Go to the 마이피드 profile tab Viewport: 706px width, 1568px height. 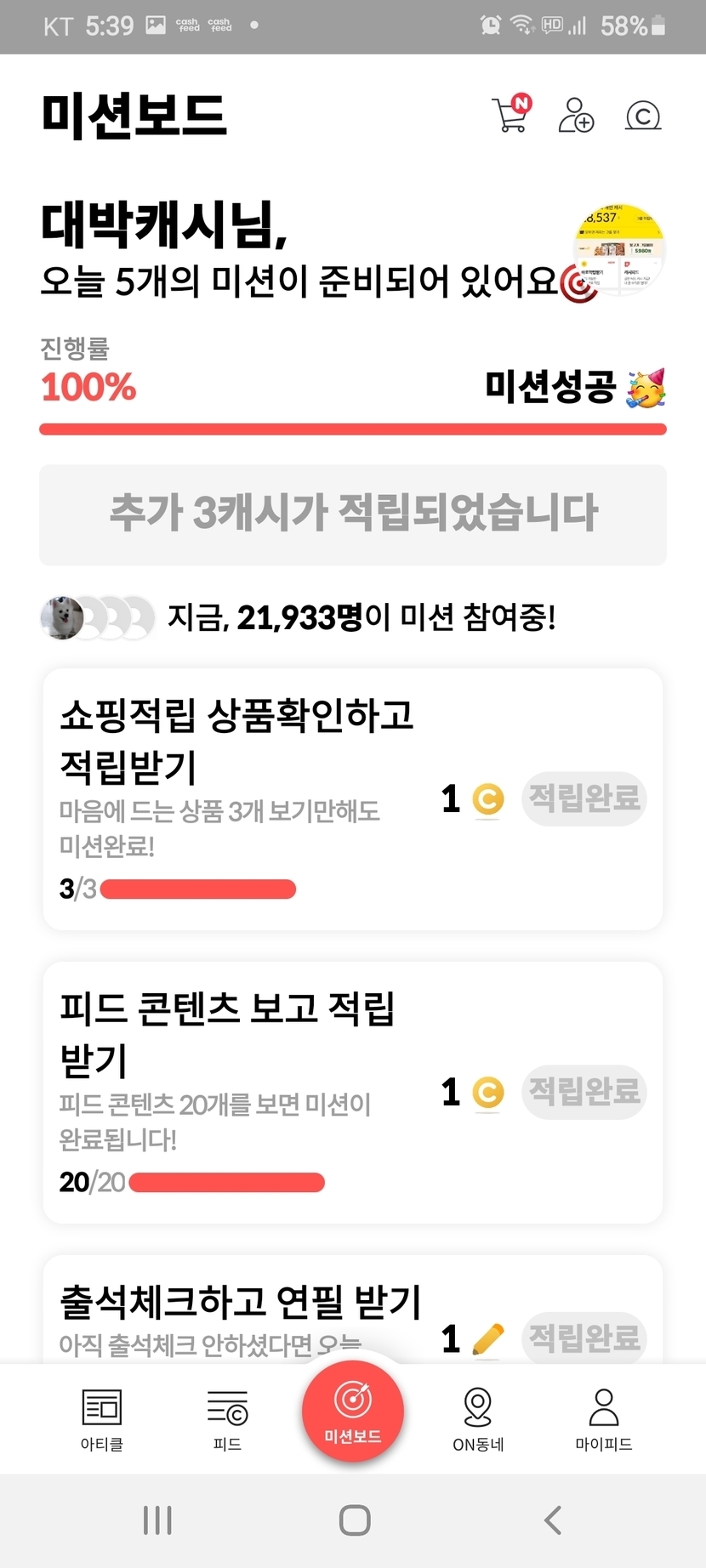603,1418
